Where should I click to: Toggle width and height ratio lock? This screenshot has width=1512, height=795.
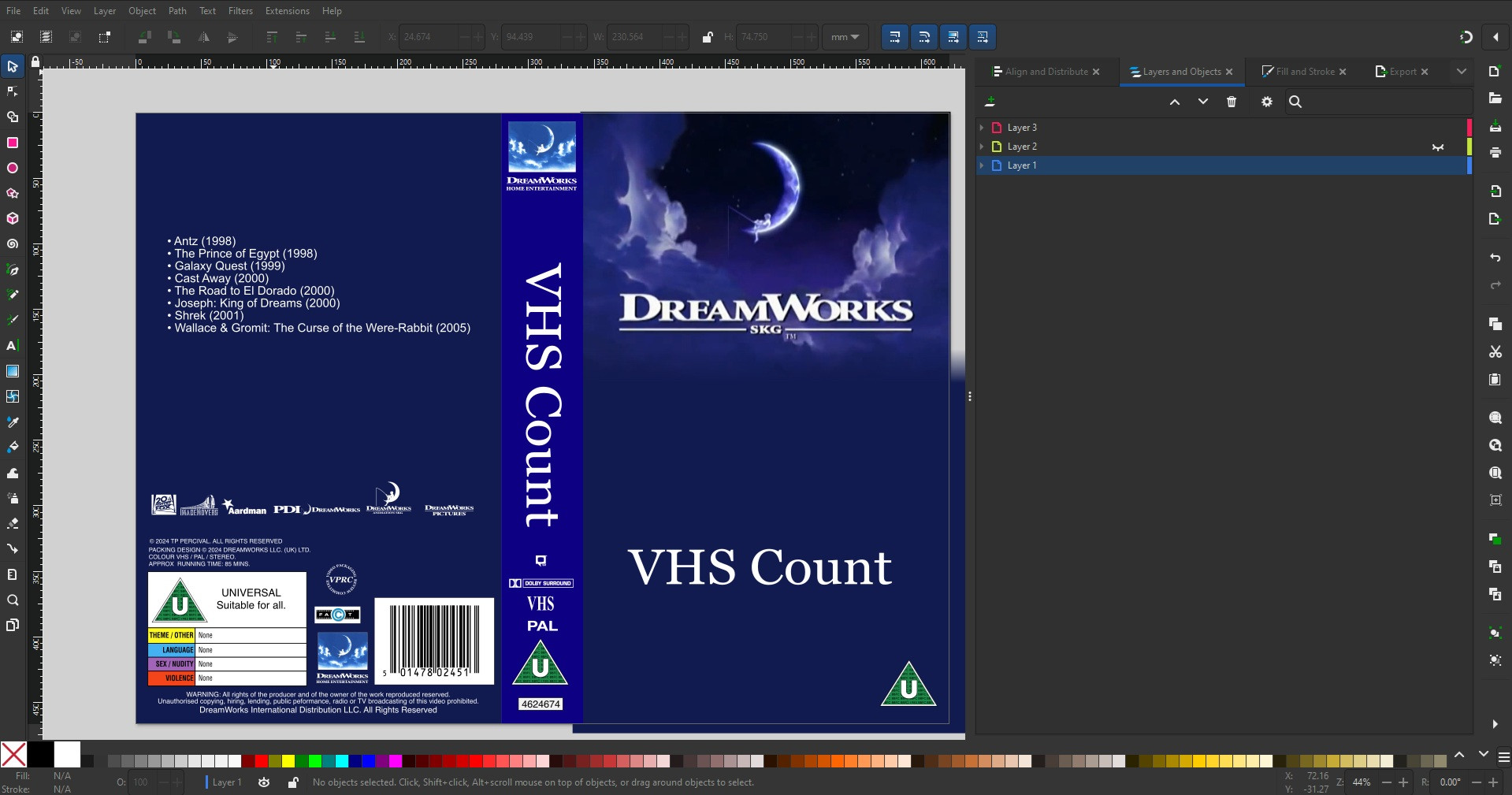[708, 37]
